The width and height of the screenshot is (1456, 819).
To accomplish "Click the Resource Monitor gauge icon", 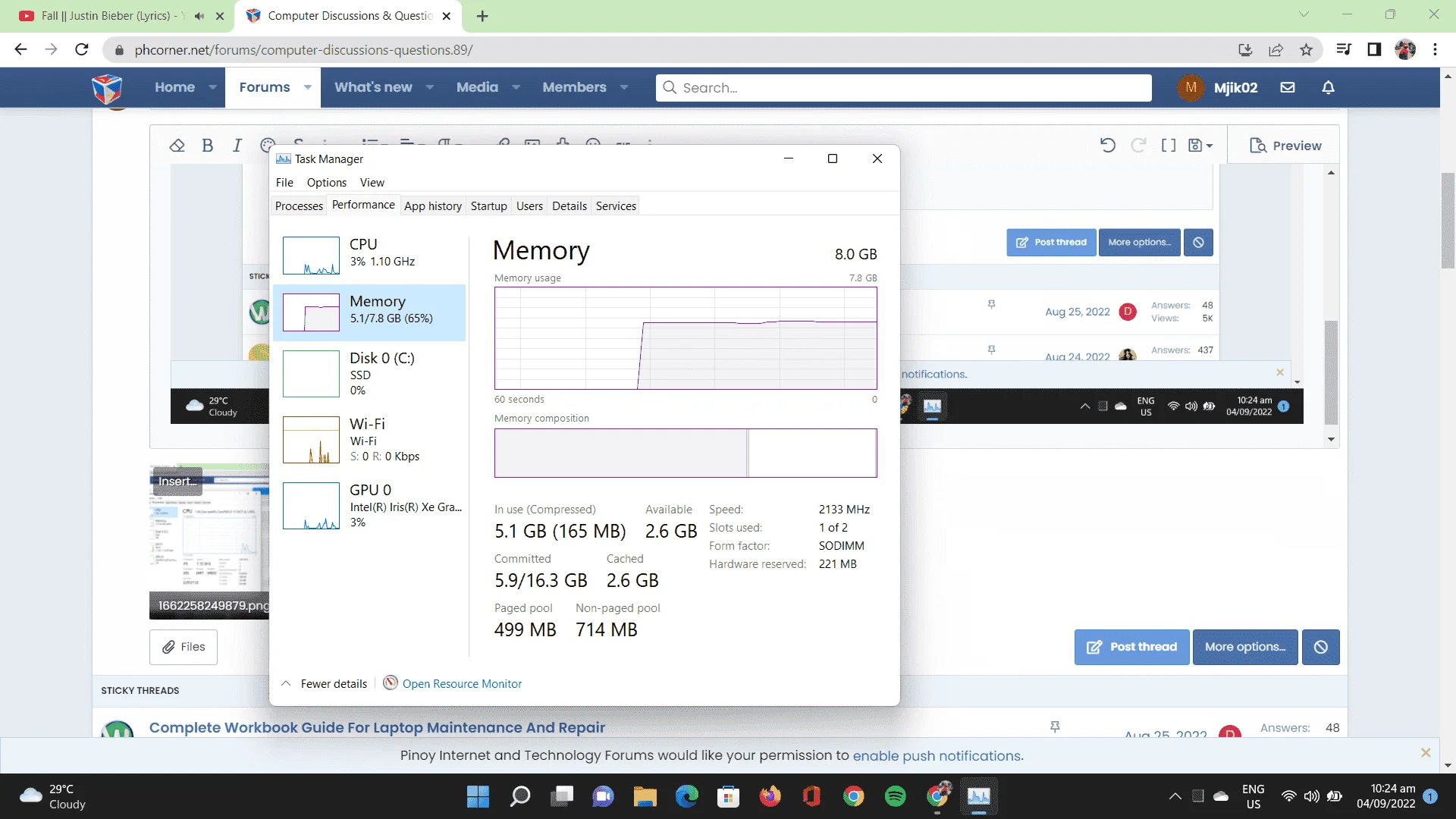I will [x=391, y=683].
